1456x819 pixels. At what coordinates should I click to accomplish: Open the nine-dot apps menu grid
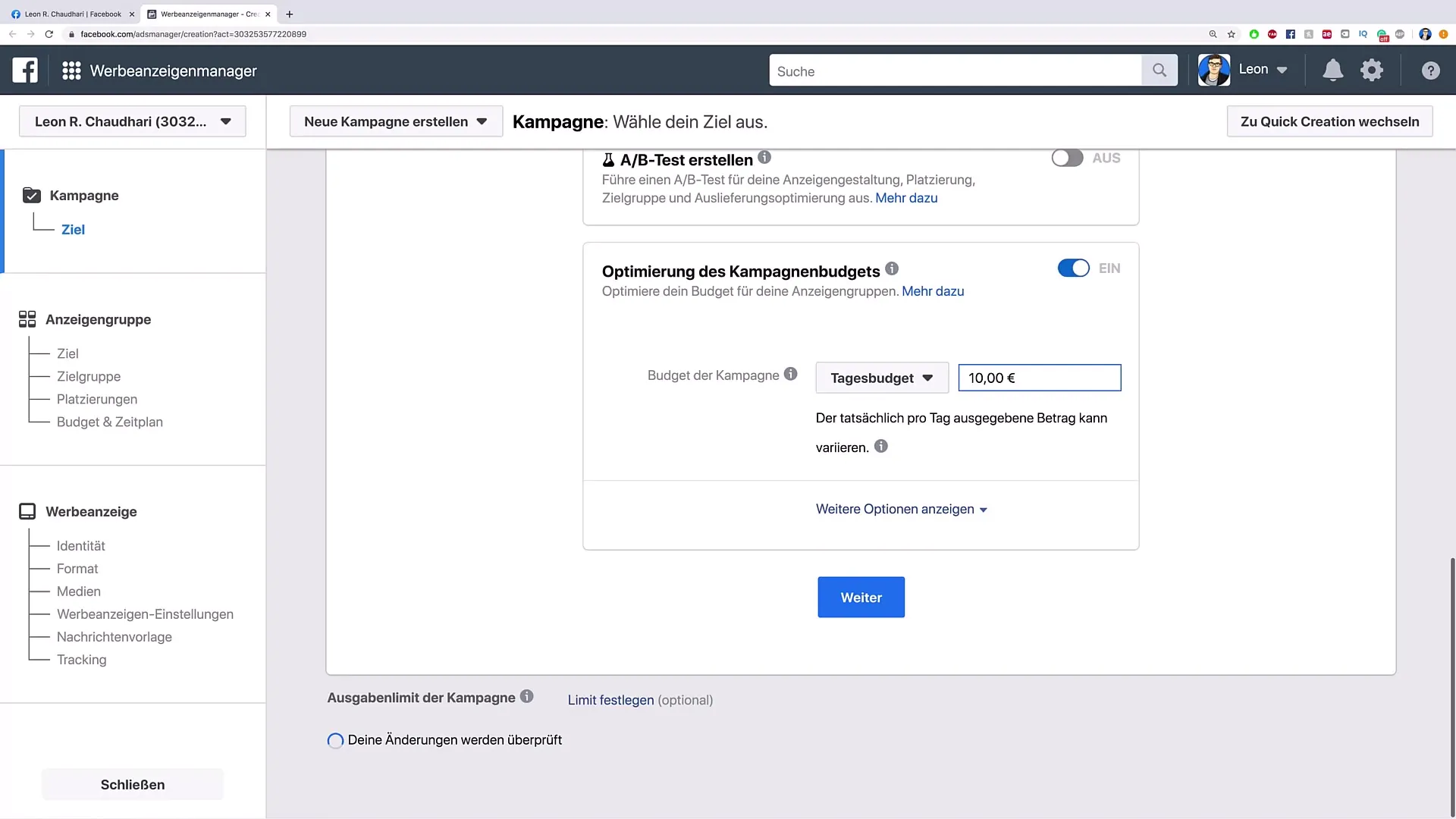coord(71,71)
